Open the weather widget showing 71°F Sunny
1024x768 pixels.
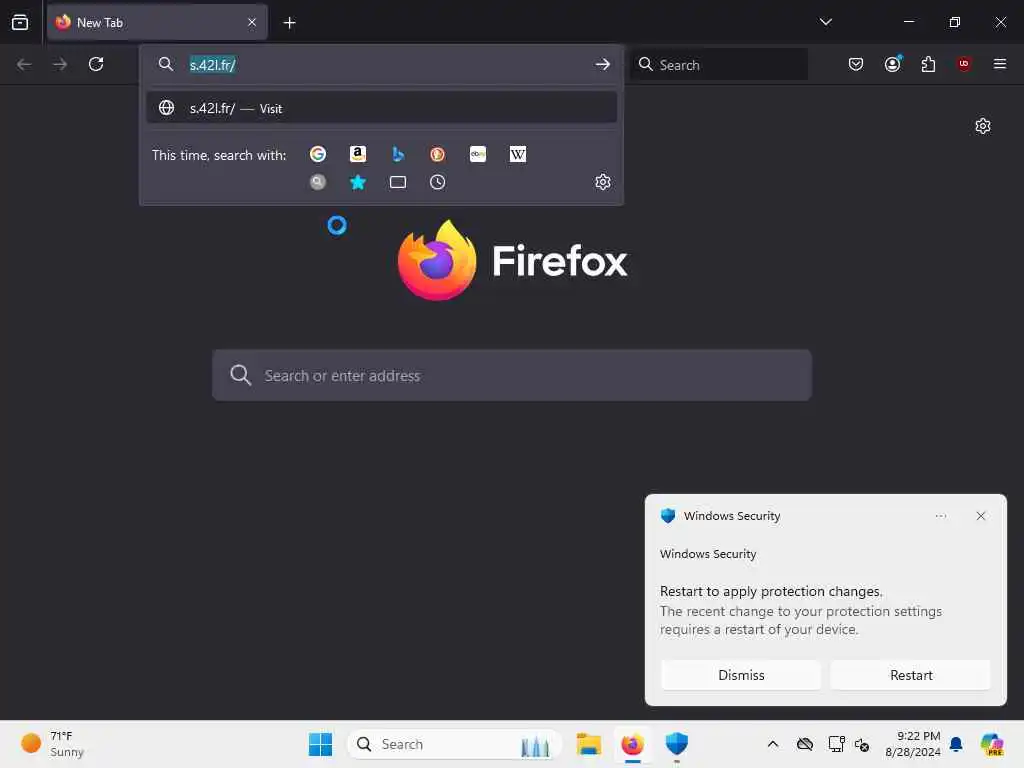pyautogui.click(x=52, y=744)
